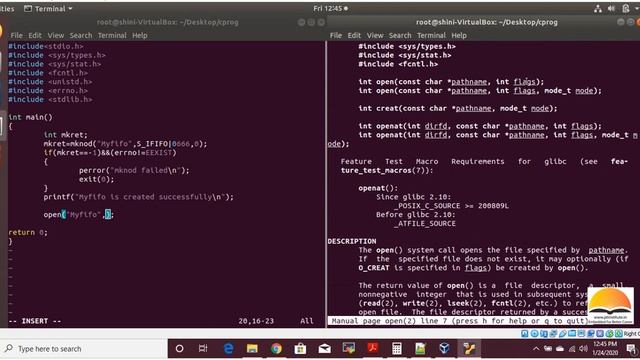The height and width of the screenshot is (360, 640).
Task: Launch Microsoft Edge from taskbar
Action: pyautogui.click(x=228, y=349)
